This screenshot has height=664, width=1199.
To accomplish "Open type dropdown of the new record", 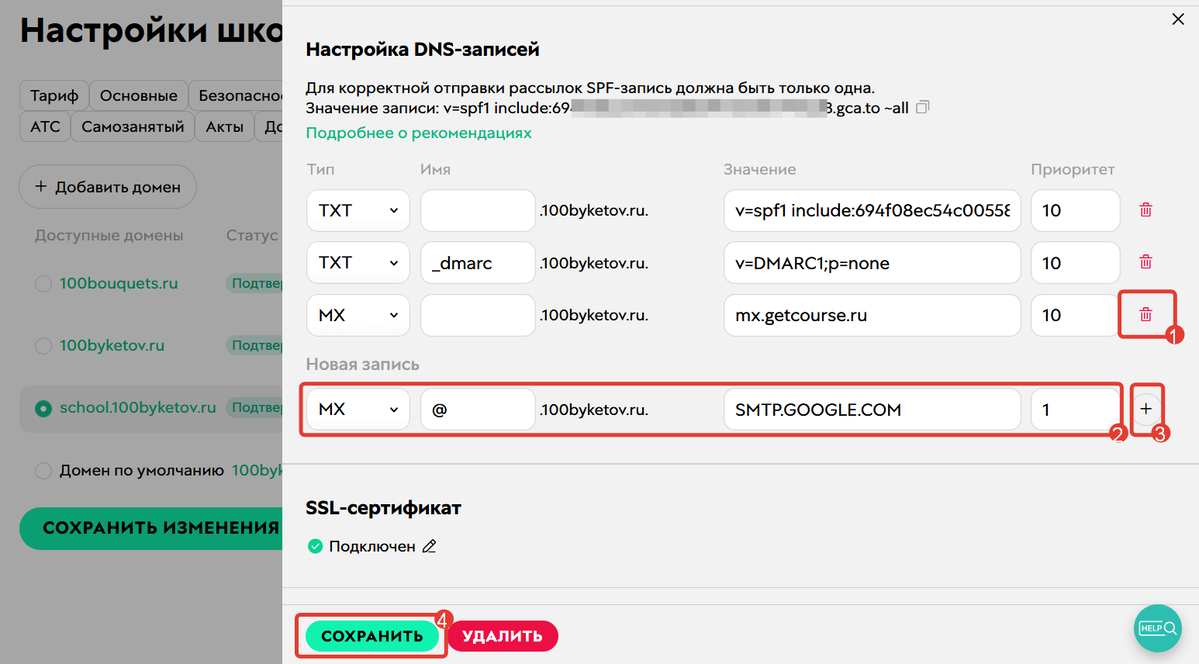I will tap(358, 409).
